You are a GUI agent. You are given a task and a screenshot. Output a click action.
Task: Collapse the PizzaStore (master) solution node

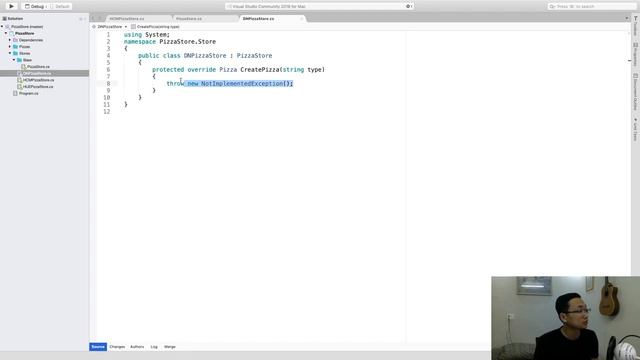click(x=2, y=27)
